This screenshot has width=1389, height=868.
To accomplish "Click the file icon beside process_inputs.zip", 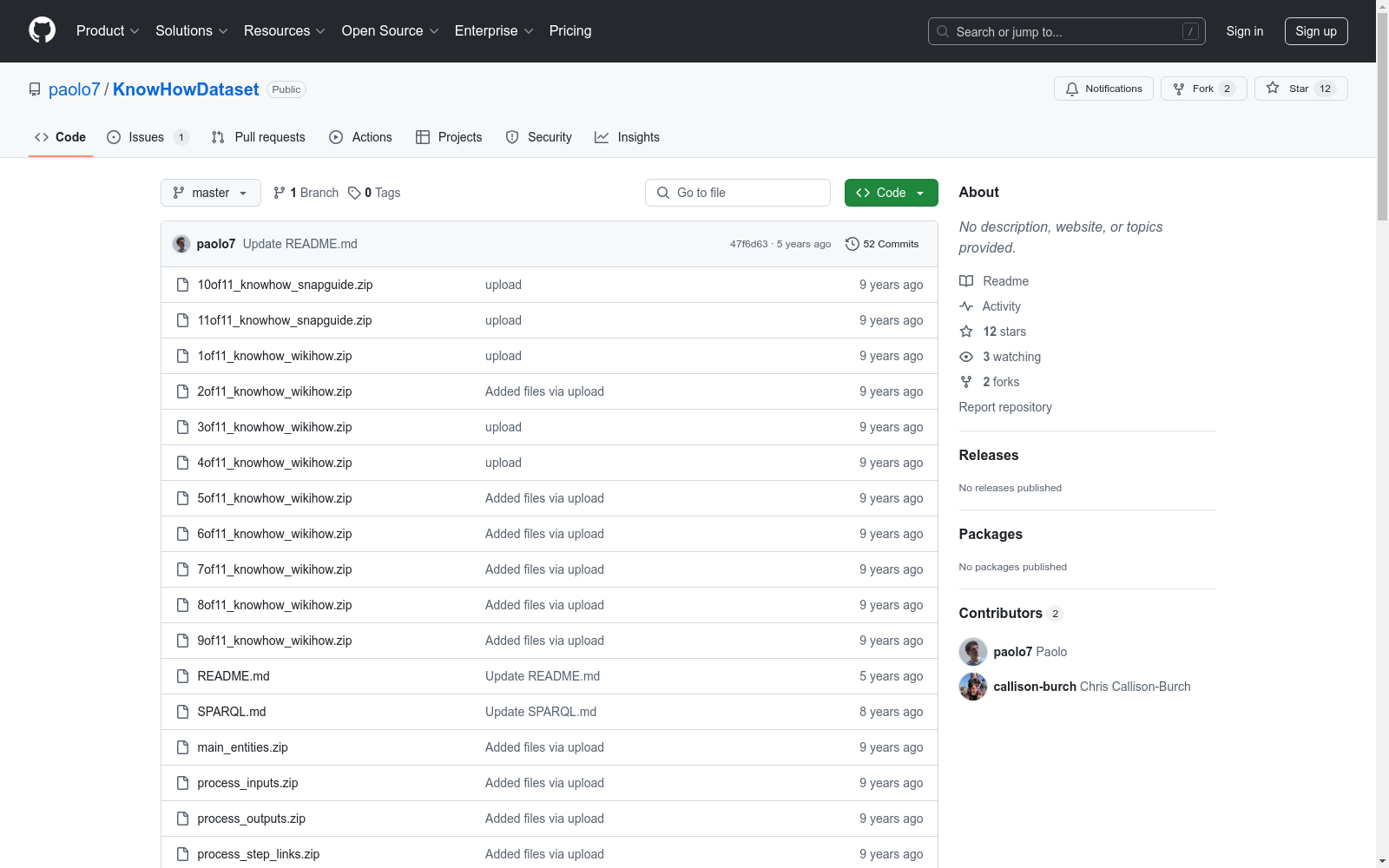I will point(182,783).
